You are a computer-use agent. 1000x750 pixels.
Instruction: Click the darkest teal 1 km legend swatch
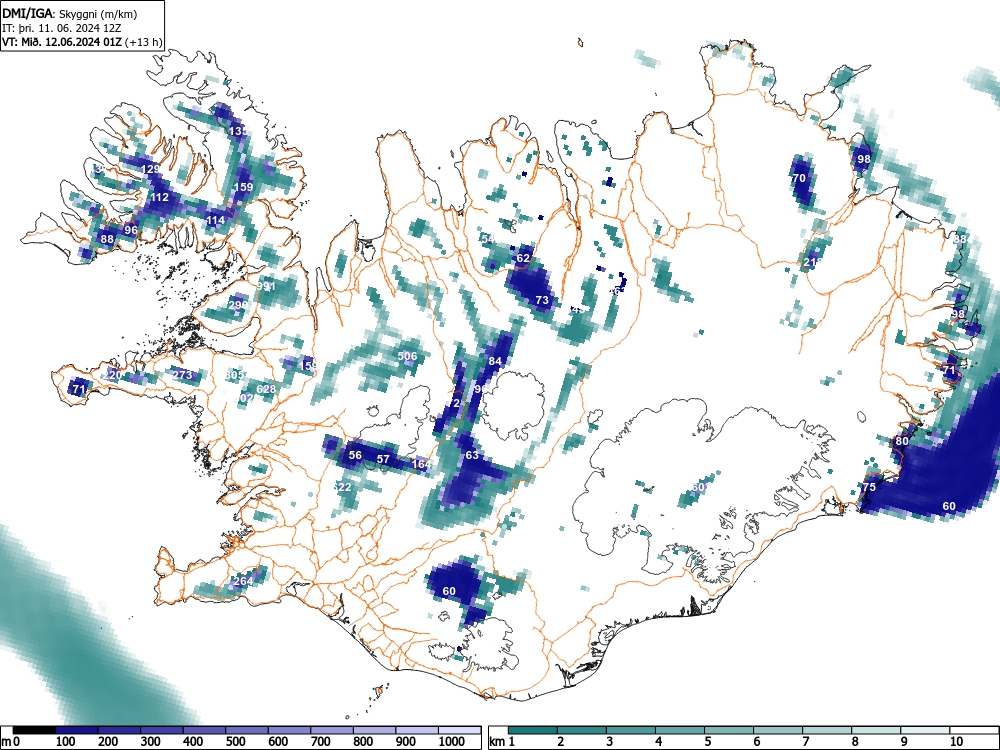click(x=533, y=730)
